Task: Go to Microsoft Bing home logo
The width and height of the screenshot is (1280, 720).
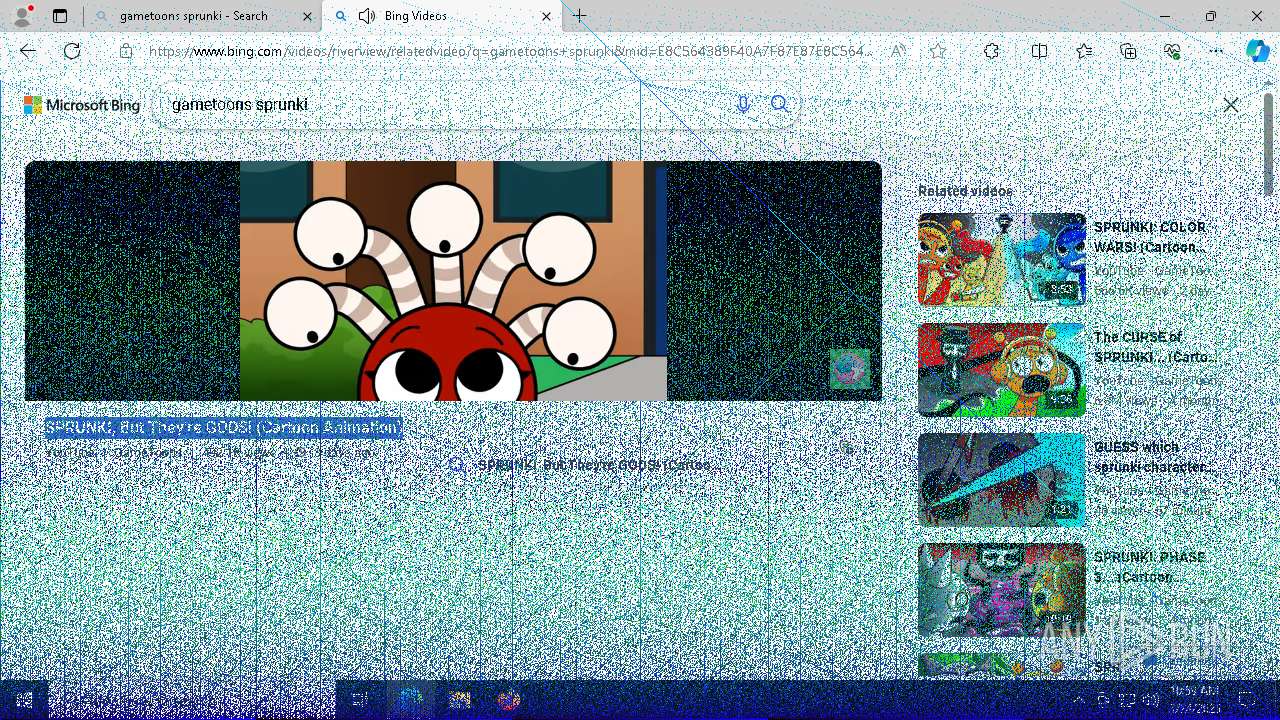Action: point(82,105)
